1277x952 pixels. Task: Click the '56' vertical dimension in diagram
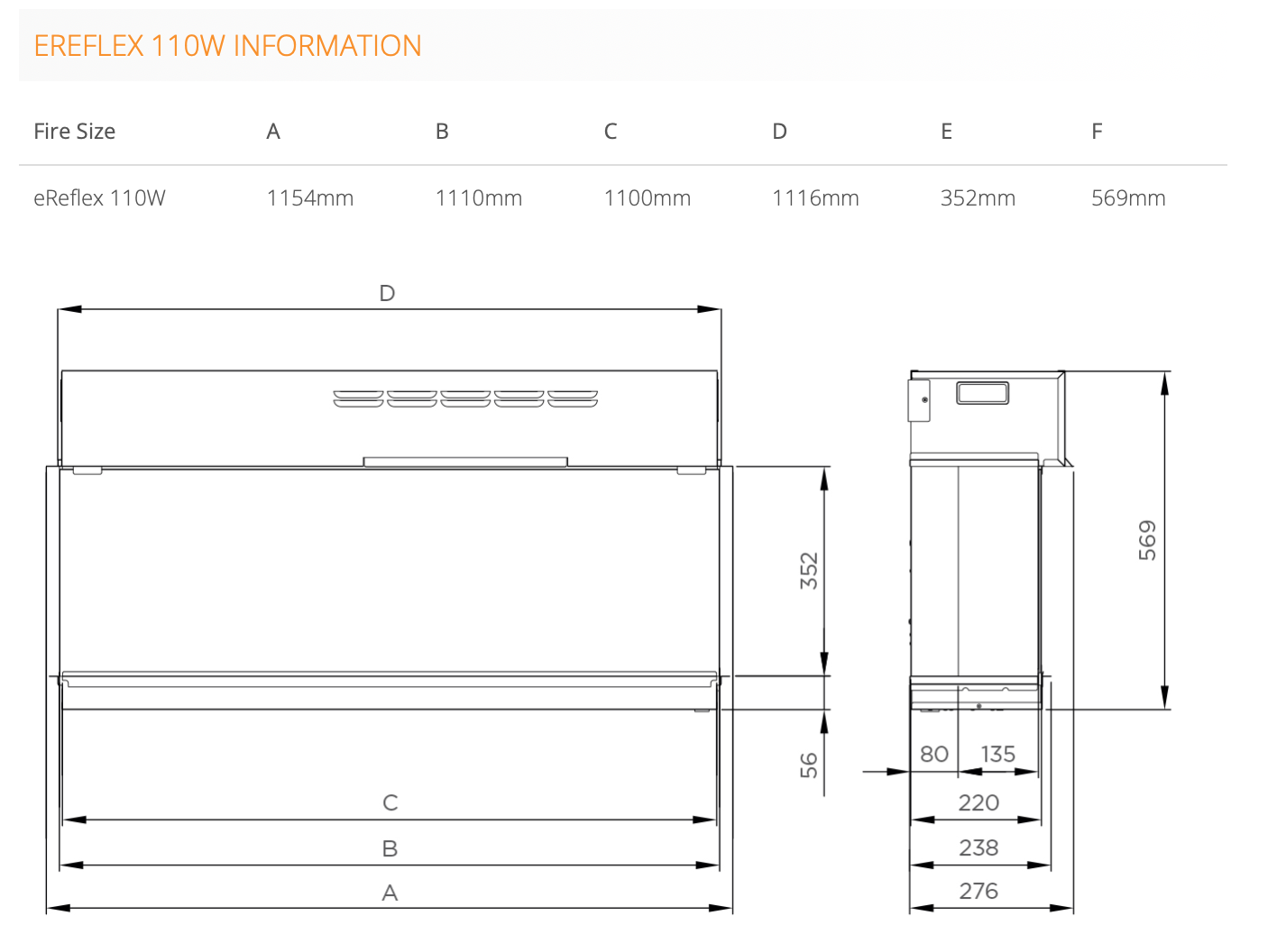tap(809, 765)
